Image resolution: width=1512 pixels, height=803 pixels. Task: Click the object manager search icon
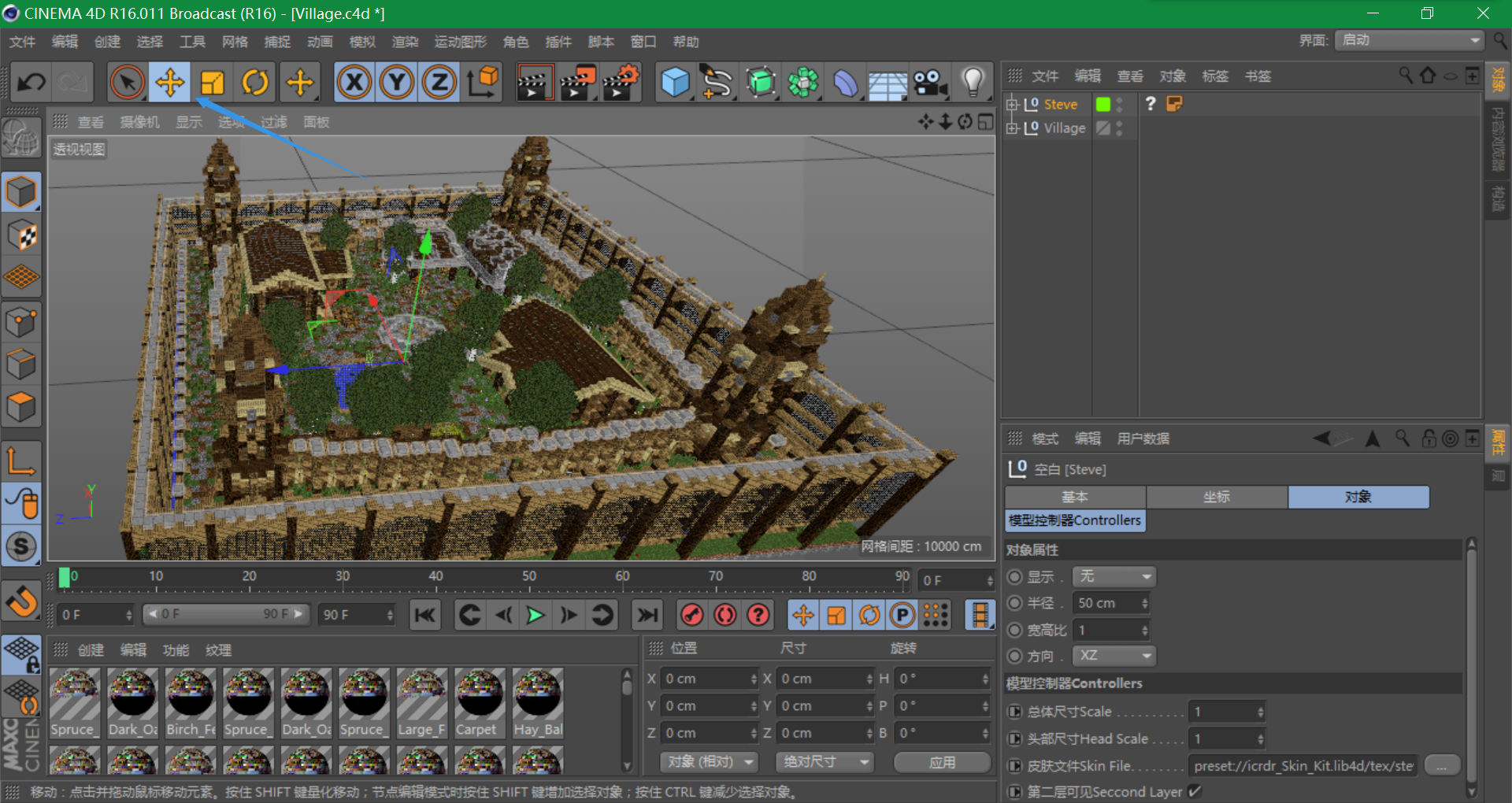[x=1405, y=76]
